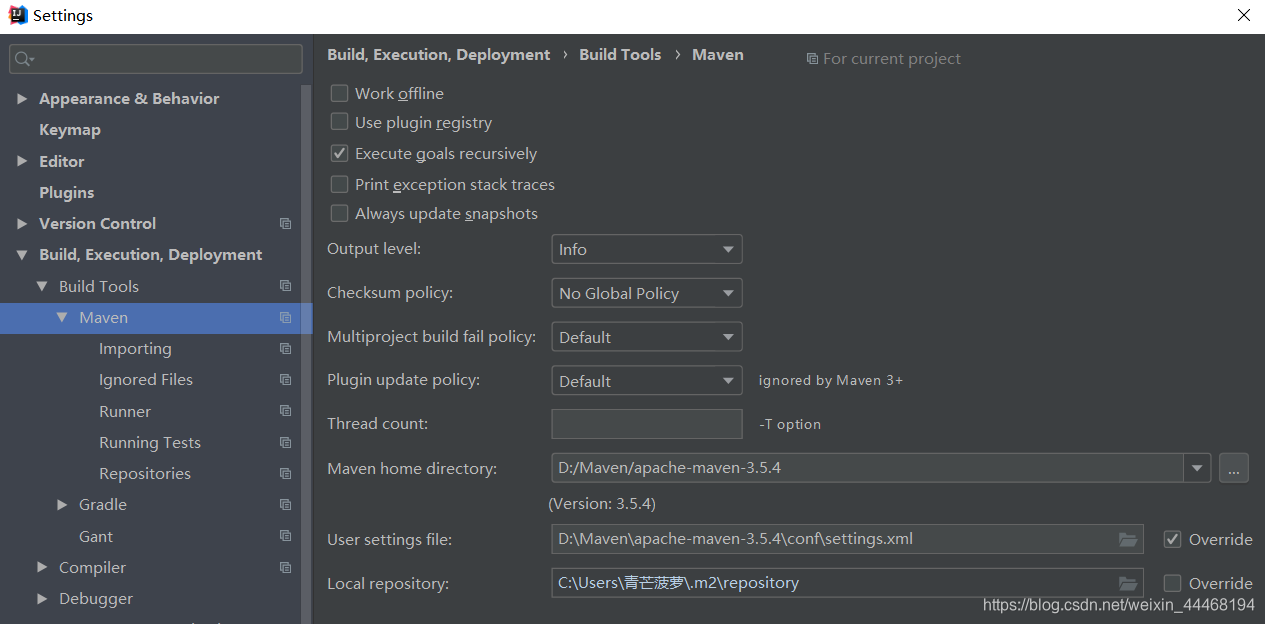Open folder picker for Local repository path
The width and height of the screenshot is (1265, 624).
tap(1128, 582)
